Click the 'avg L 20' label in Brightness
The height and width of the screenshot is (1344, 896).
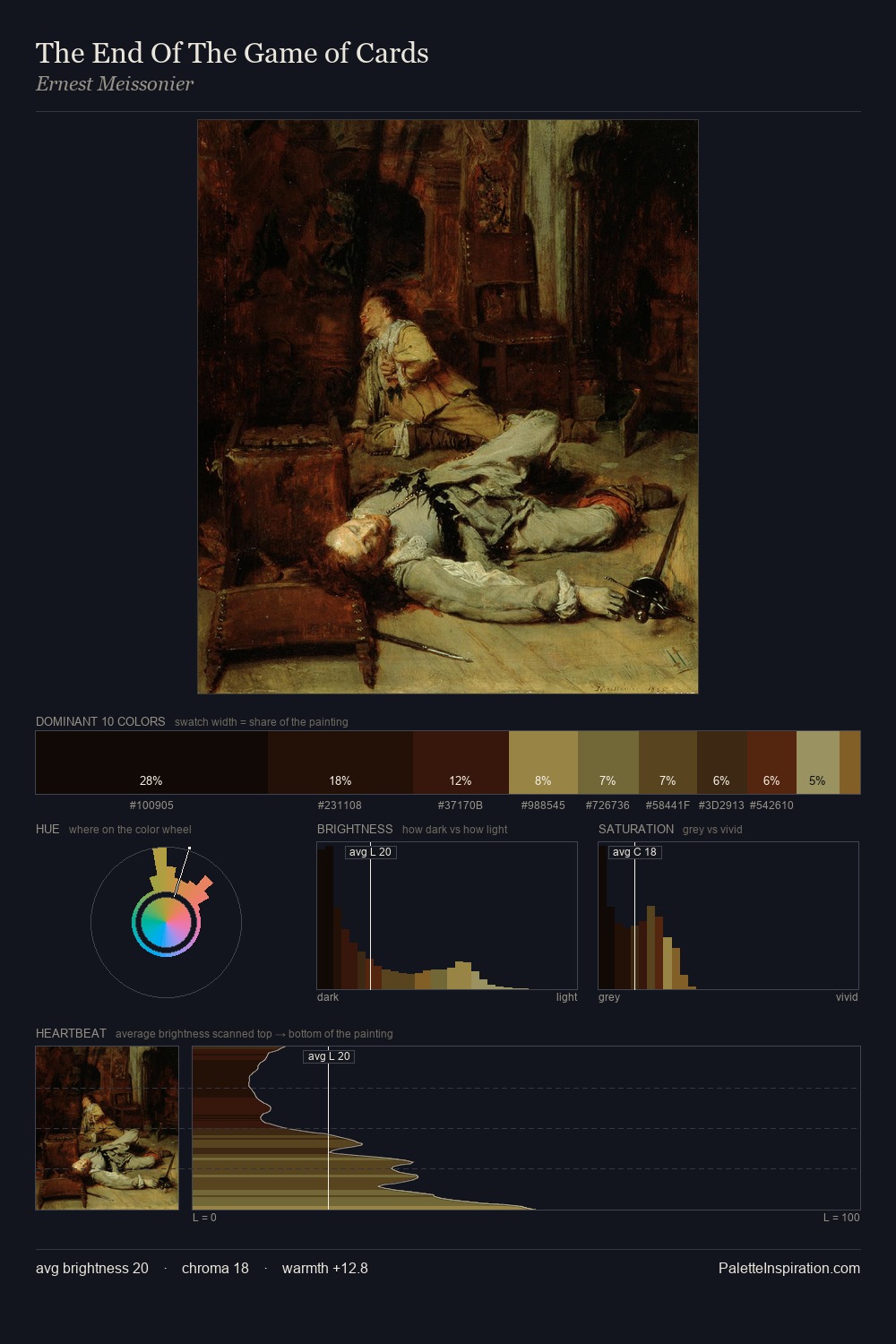(370, 852)
